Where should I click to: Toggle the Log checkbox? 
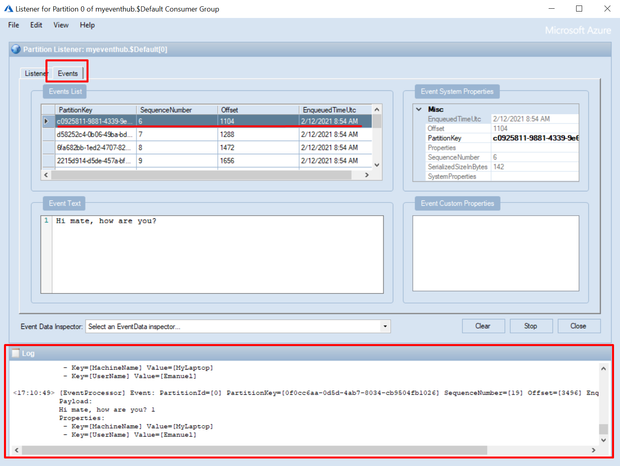pos(15,353)
